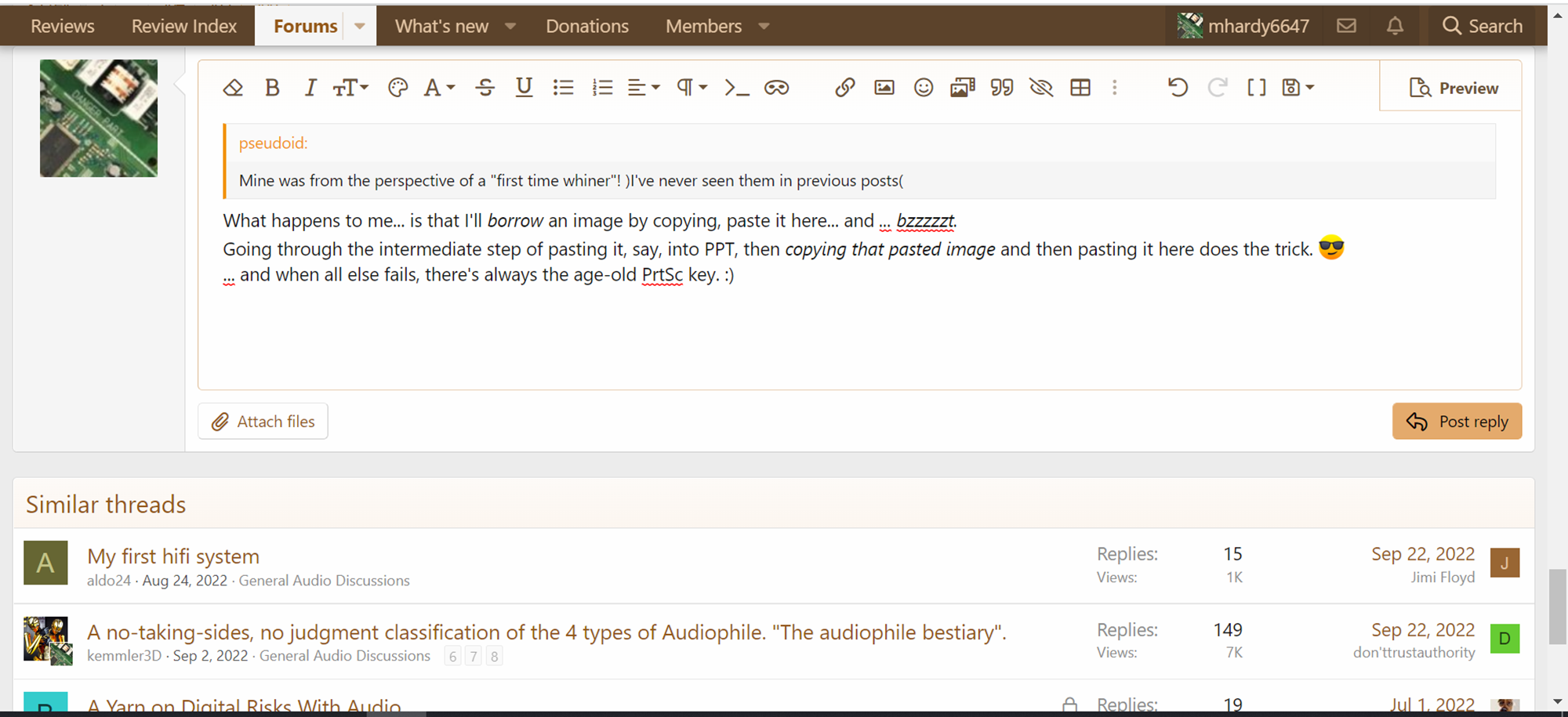Insert a numbered list
Image resolution: width=1568 pixels, height=717 pixels.
click(603, 88)
